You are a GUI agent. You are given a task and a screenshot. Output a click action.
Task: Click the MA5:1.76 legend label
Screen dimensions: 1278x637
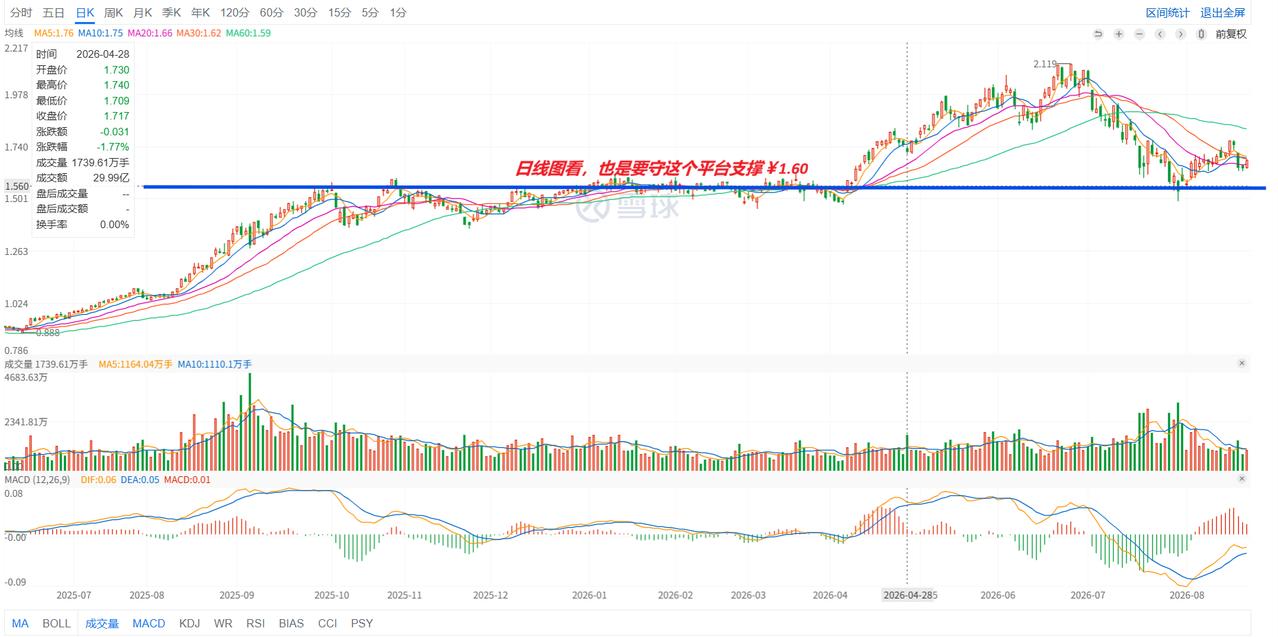tap(52, 33)
